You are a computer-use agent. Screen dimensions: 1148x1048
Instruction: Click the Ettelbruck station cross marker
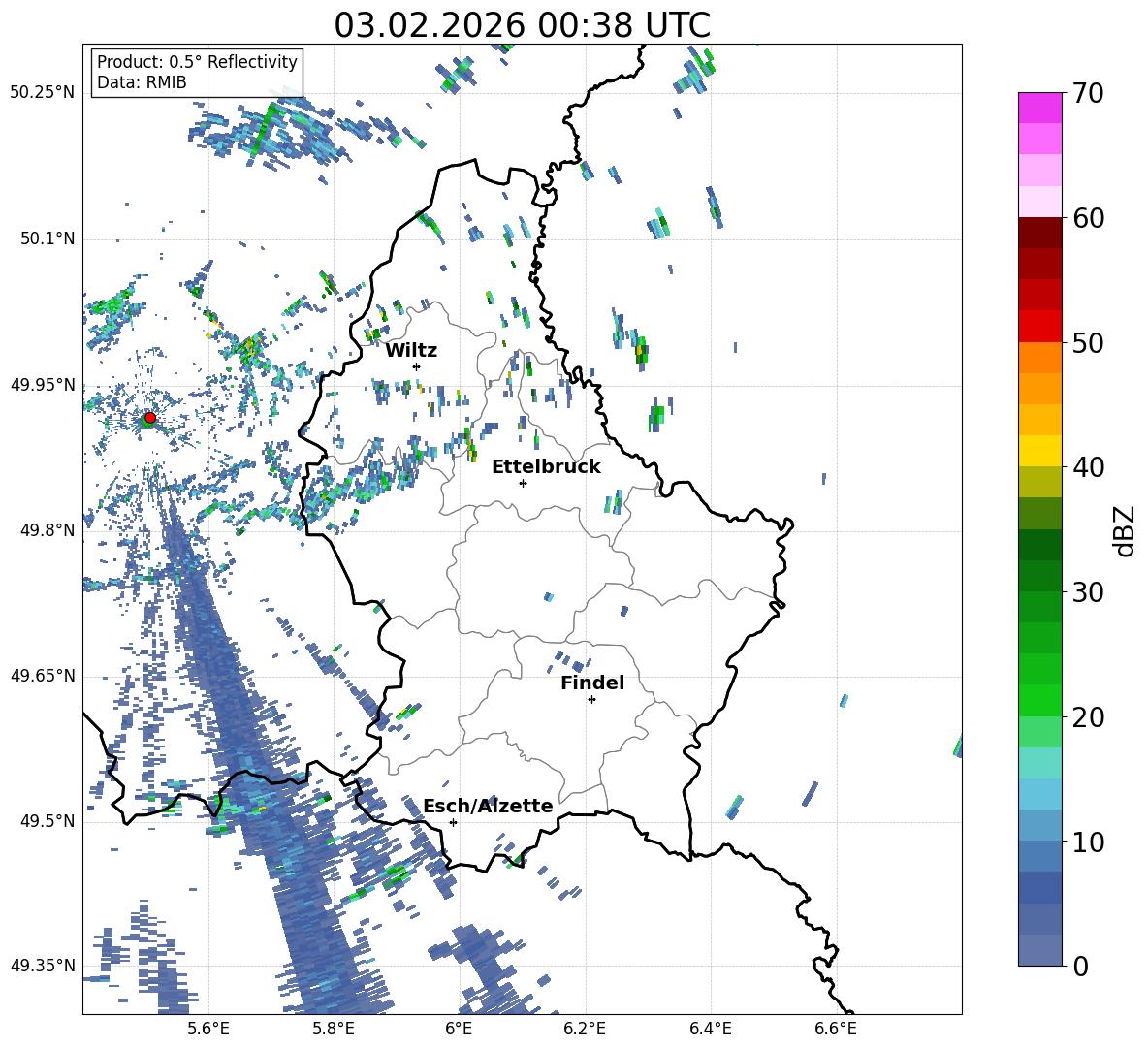click(x=523, y=483)
